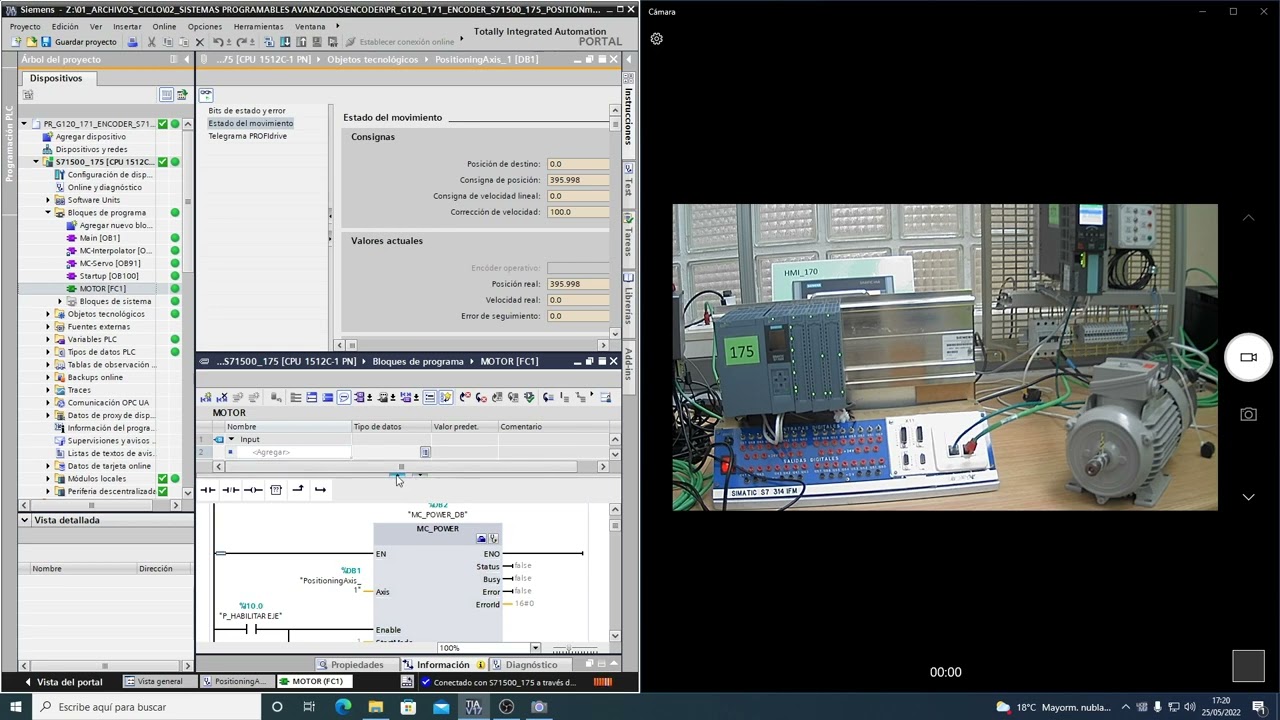Image resolution: width=1280 pixels, height=720 pixels.
Task: Insert an assignment coil
Action: click(253, 490)
